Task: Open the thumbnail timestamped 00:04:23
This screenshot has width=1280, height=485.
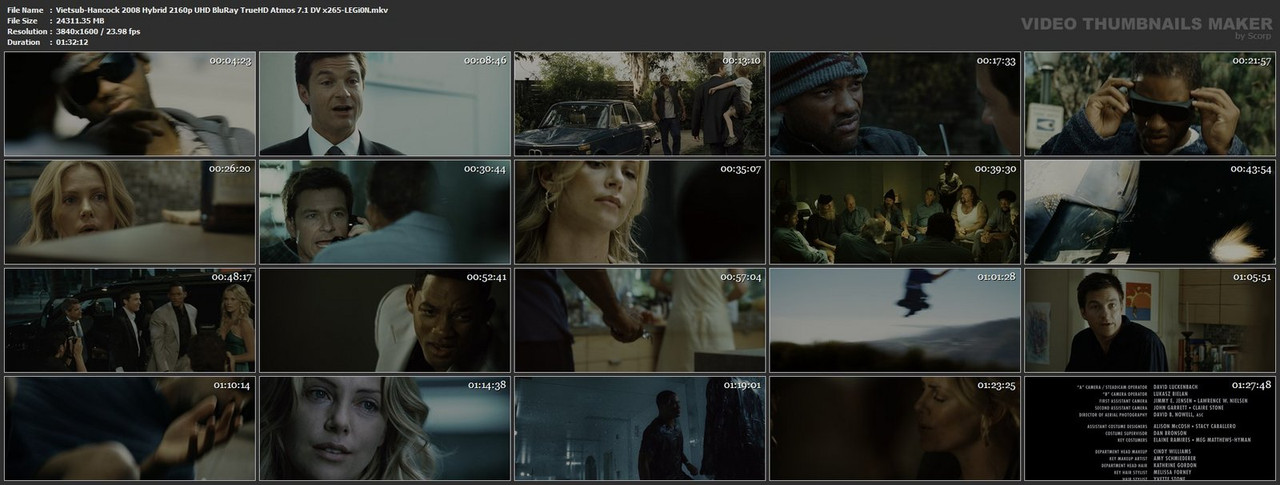Action: tap(129, 104)
